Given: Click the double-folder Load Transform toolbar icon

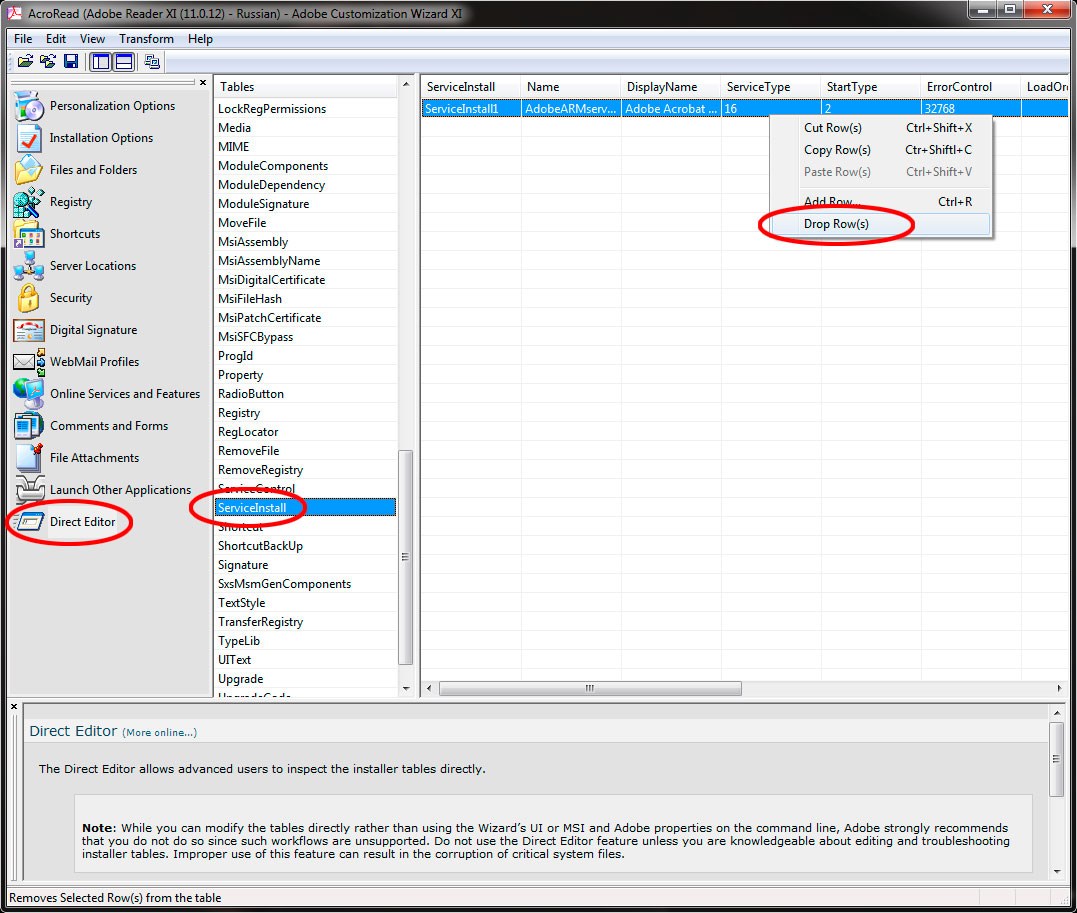Looking at the screenshot, I should coord(48,62).
